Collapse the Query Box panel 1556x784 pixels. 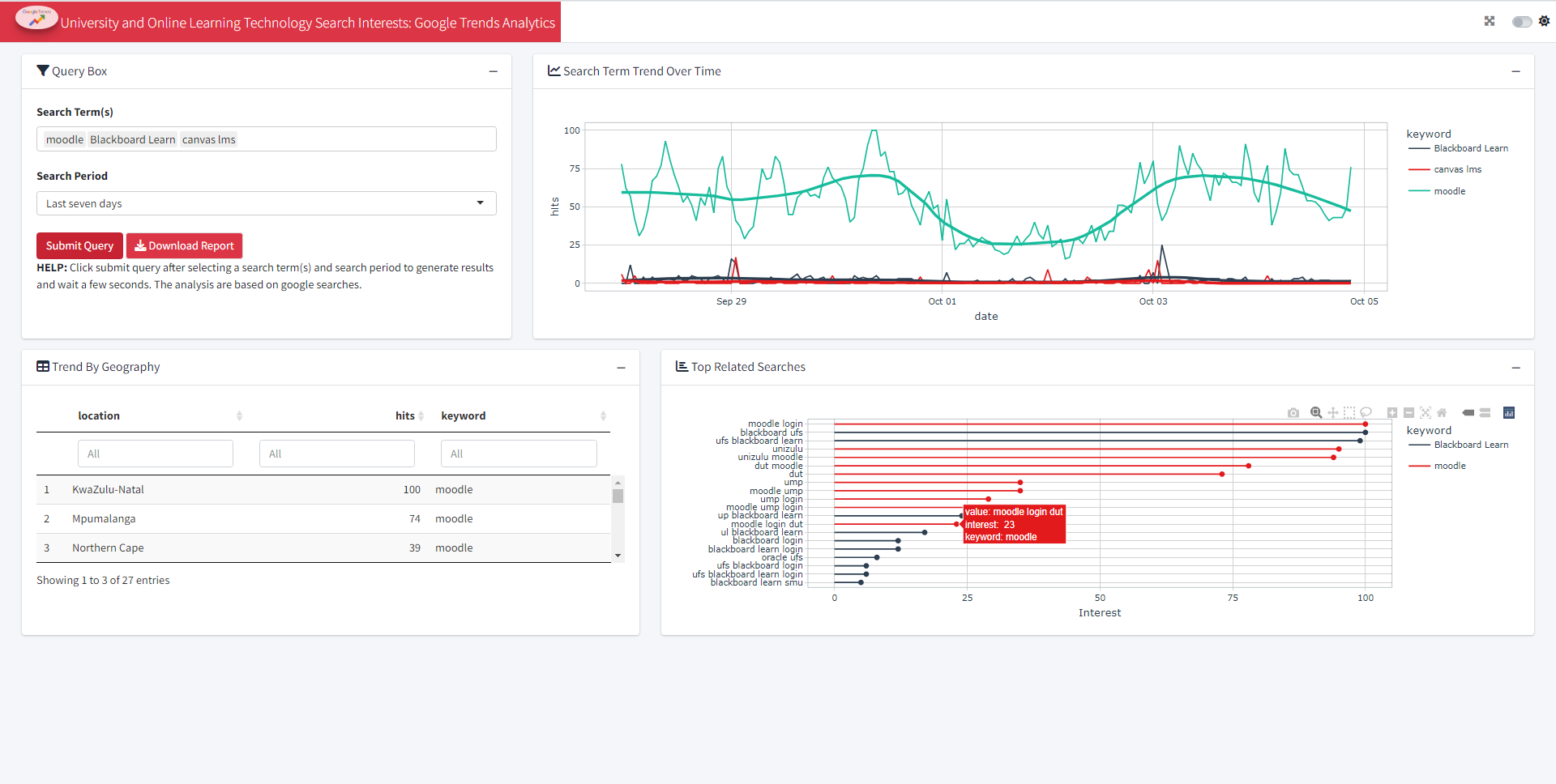[x=493, y=71]
